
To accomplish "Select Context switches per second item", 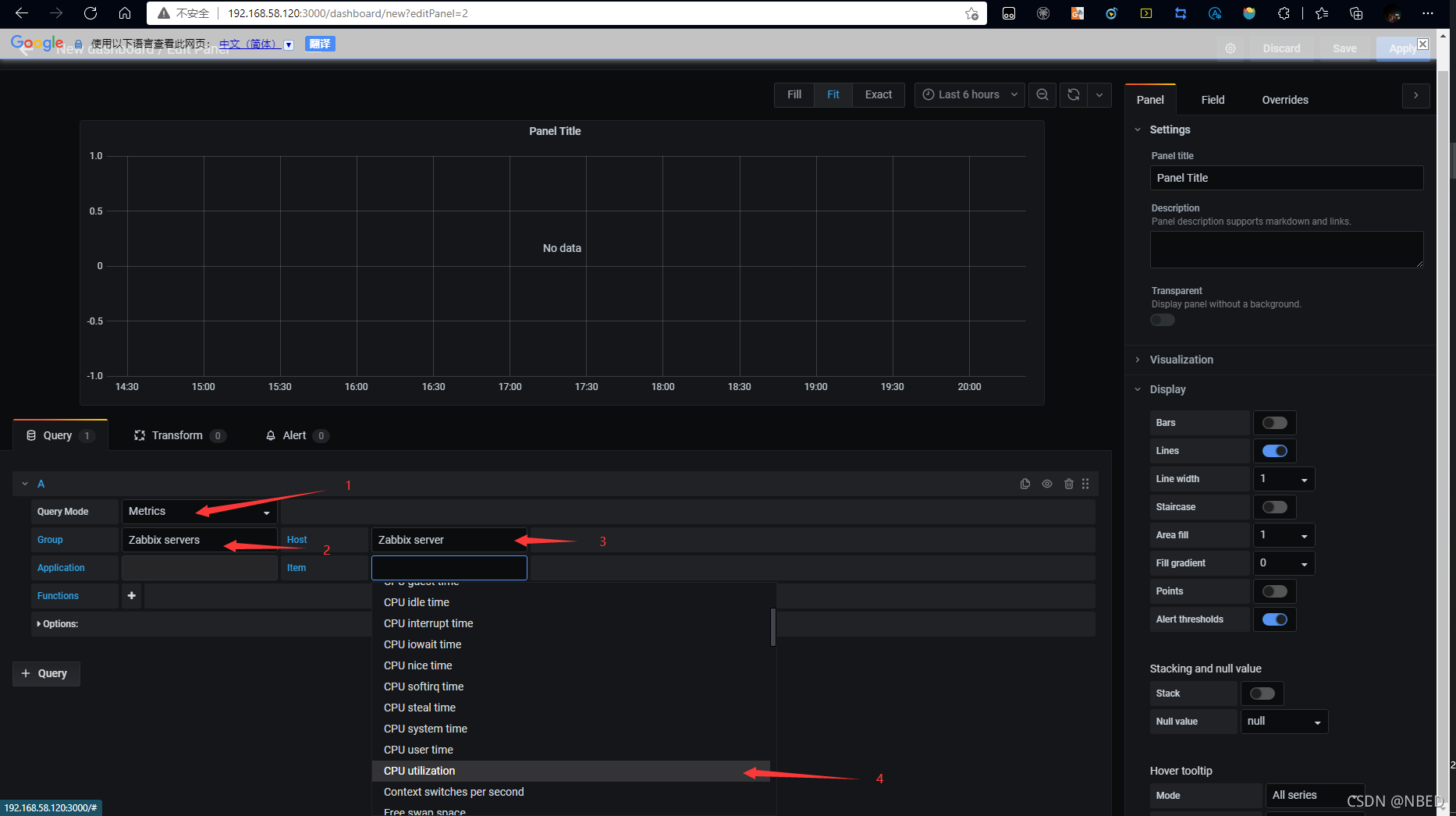I will tap(571, 792).
